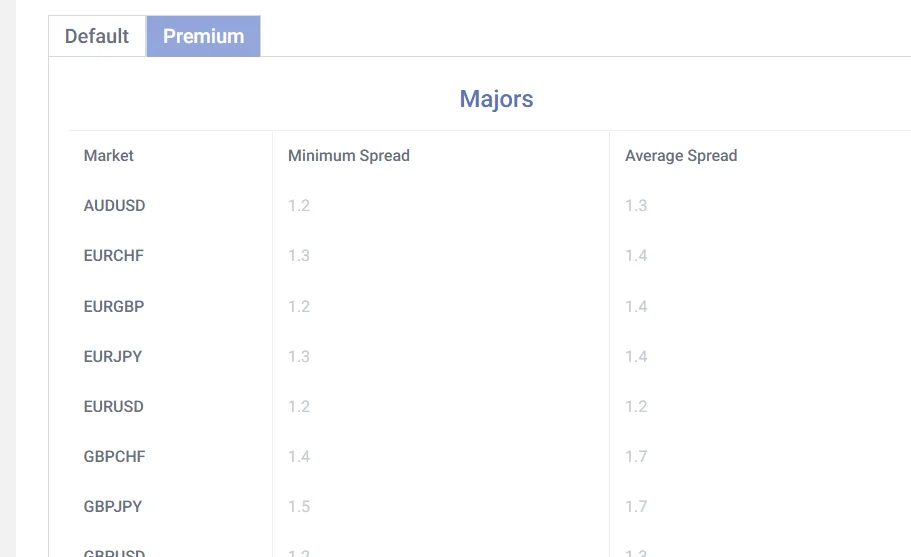Viewport: 911px width, 557px height.
Task: Select the Premium tab
Action: point(203,36)
